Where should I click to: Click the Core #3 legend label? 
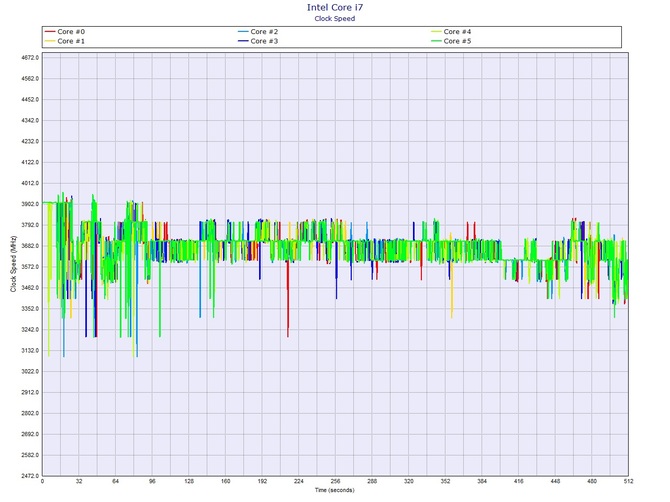[x=264, y=41]
